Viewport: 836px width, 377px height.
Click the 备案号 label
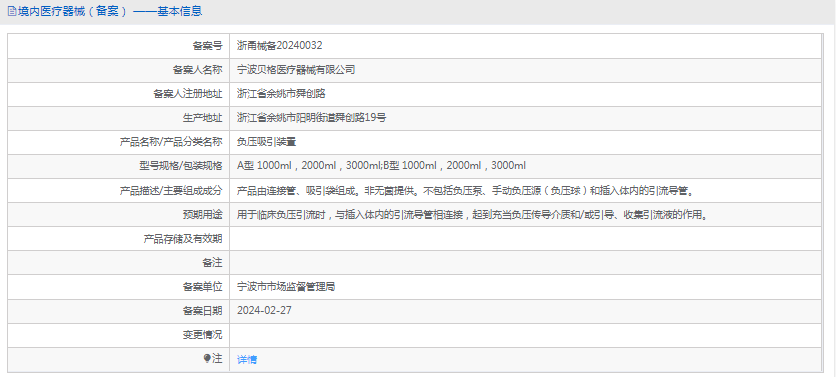(x=207, y=46)
